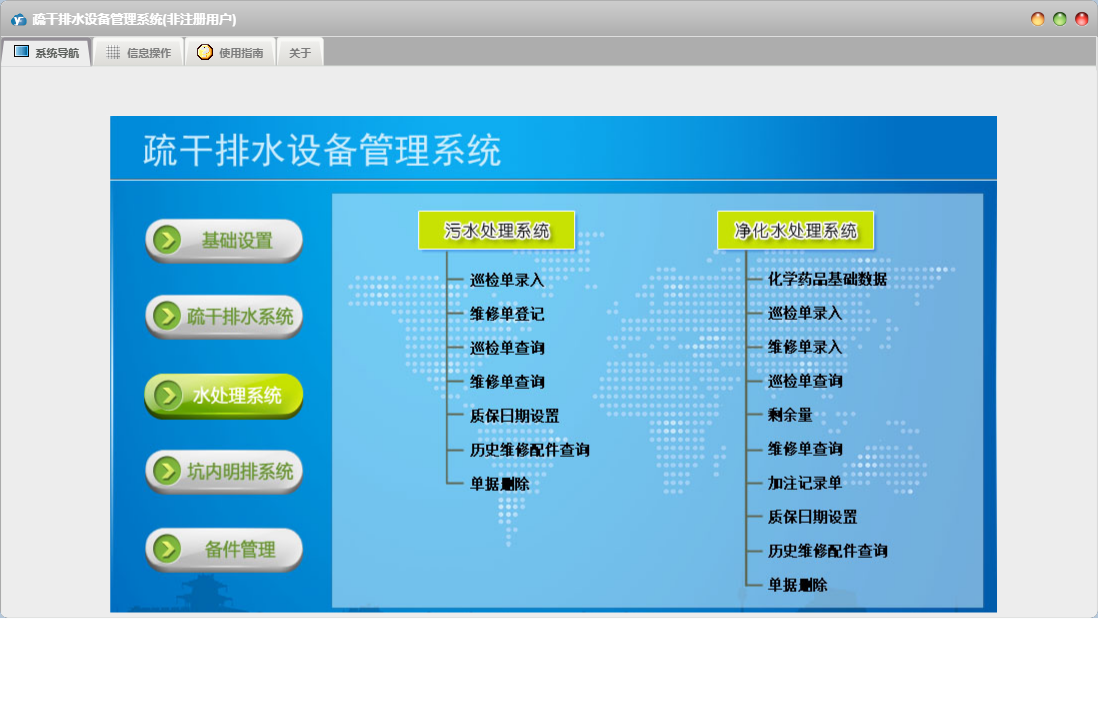Open 维修单查询 under 净化水处理系统
This screenshot has height=719, width=1098.
(x=805, y=449)
